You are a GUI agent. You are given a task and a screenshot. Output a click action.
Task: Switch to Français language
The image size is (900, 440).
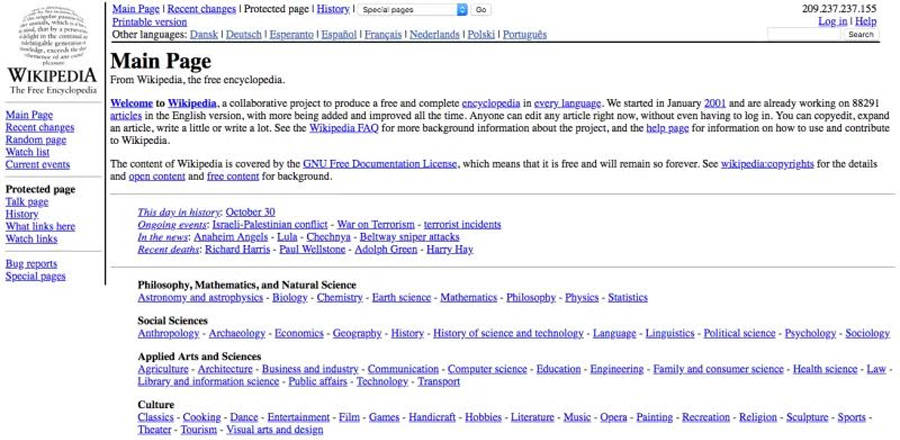click(383, 34)
